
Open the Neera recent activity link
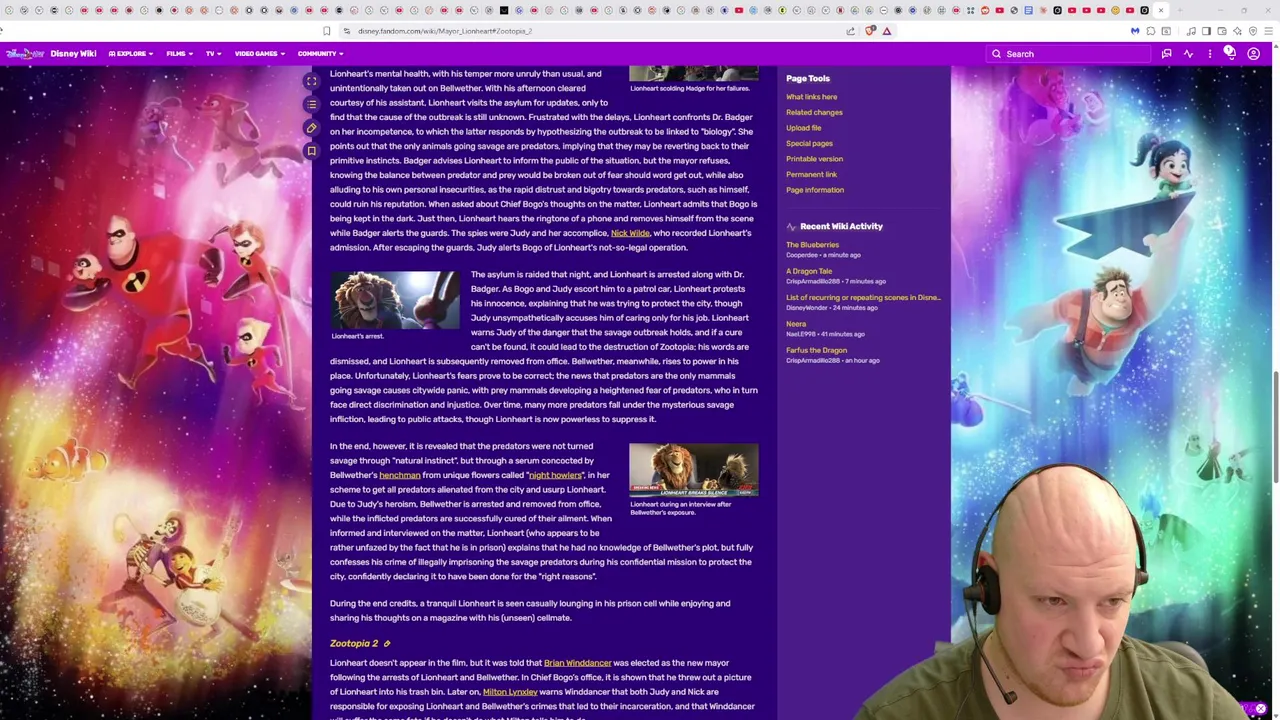click(796, 324)
